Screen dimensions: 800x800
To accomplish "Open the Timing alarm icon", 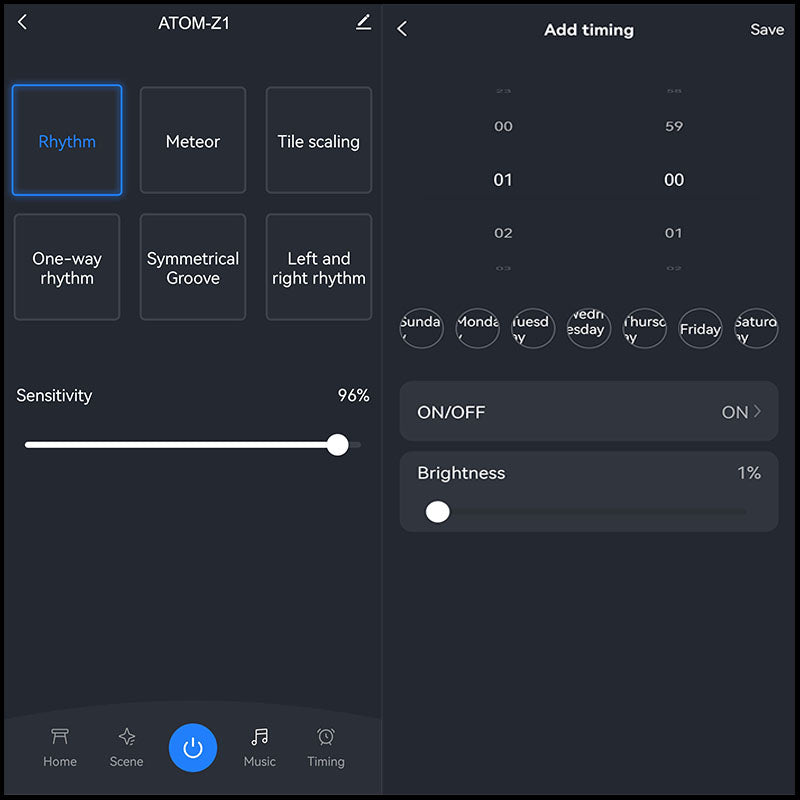I will coord(325,747).
